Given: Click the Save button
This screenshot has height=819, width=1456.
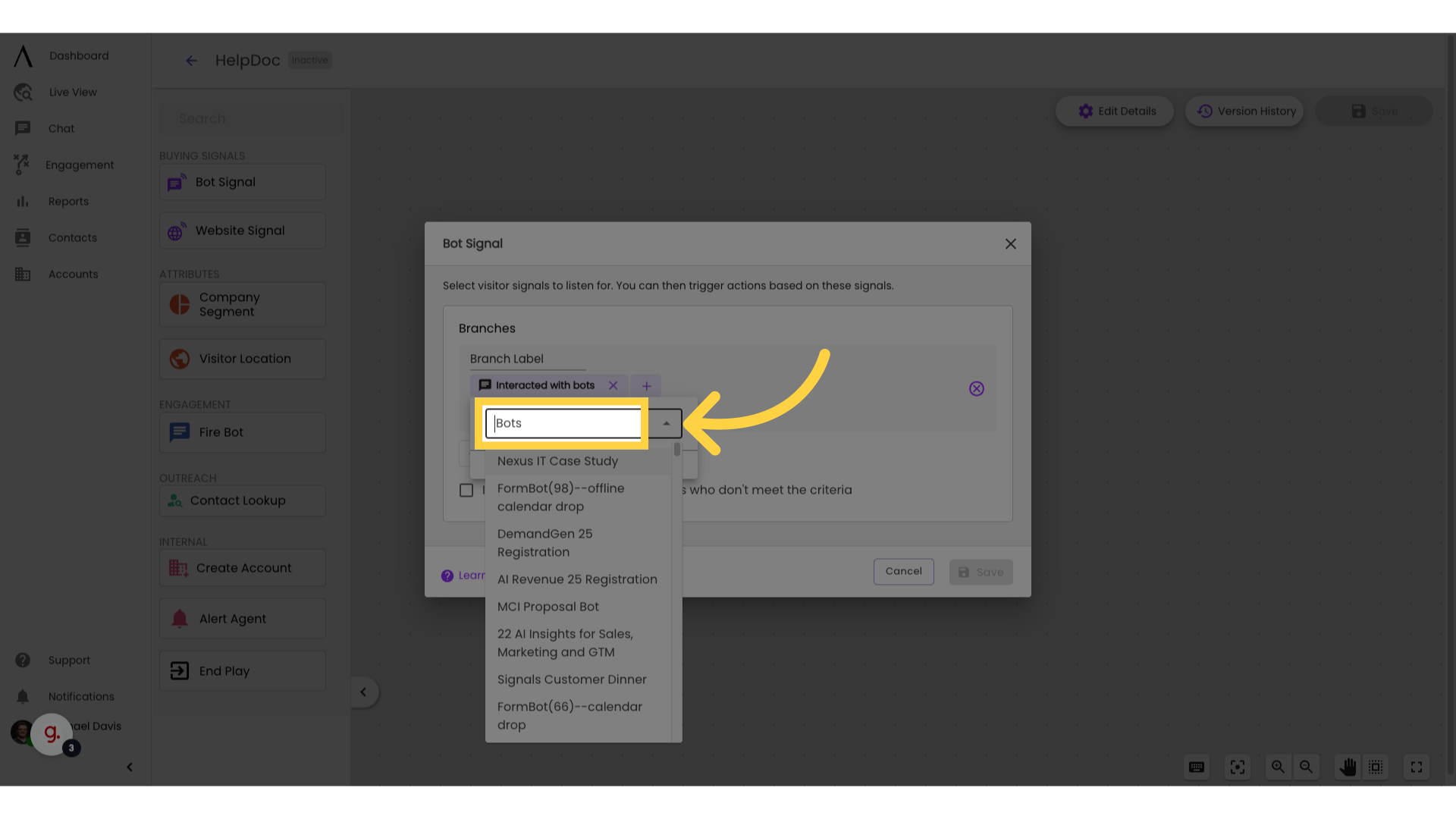Looking at the screenshot, I should 980,572.
